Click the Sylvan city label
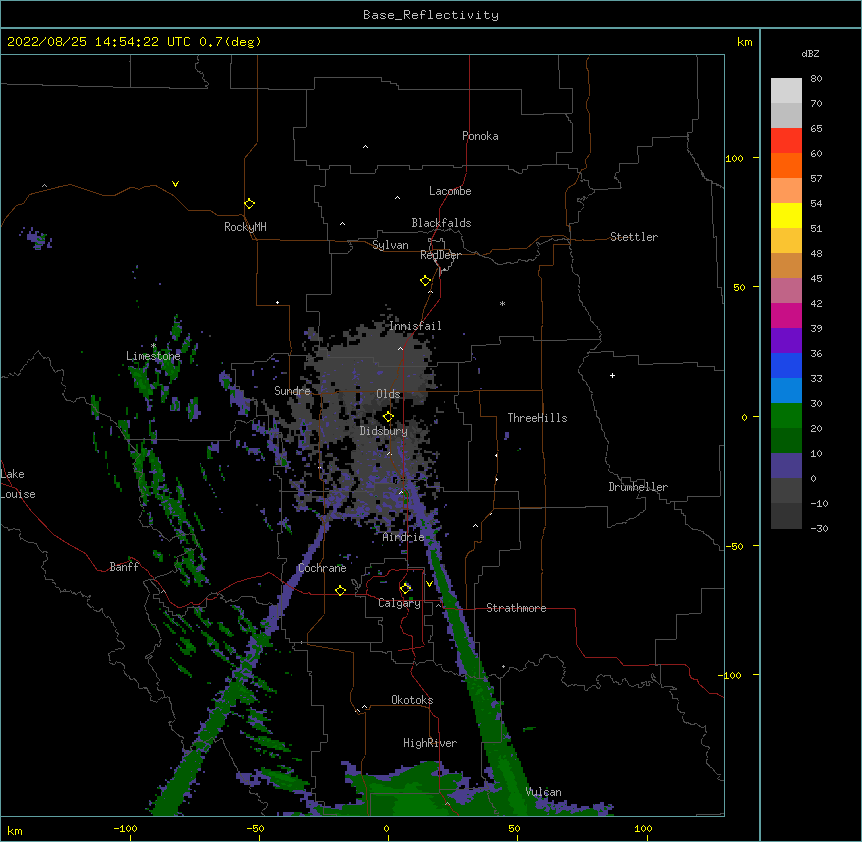Image resolution: width=862 pixels, height=842 pixels. (390, 245)
